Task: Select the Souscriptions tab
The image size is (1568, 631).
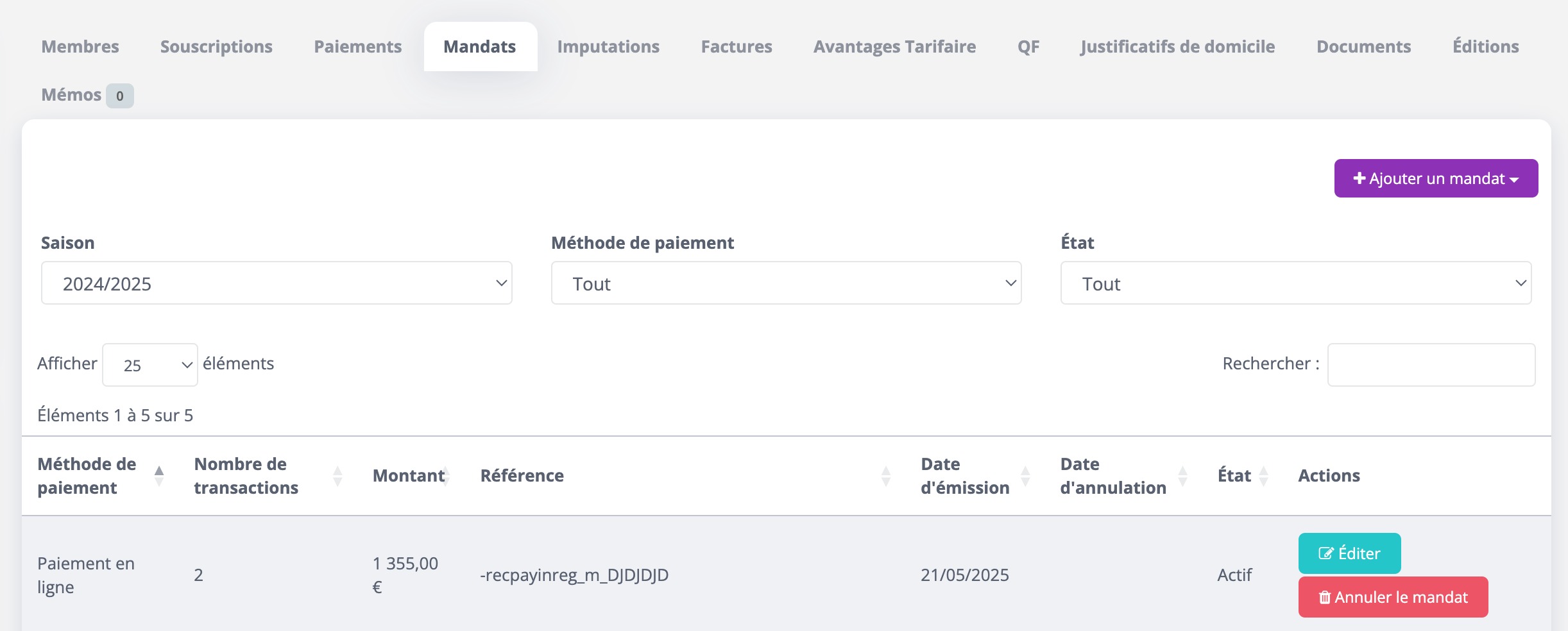Action: (x=216, y=47)
